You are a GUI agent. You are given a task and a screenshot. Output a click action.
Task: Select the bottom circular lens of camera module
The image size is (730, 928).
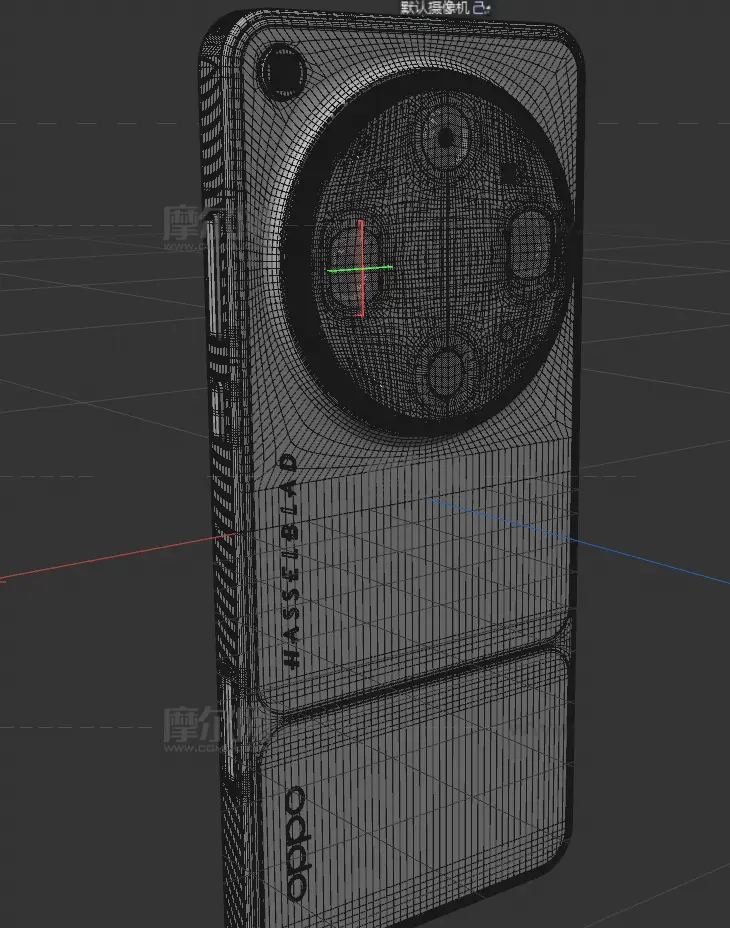[446, 369]
